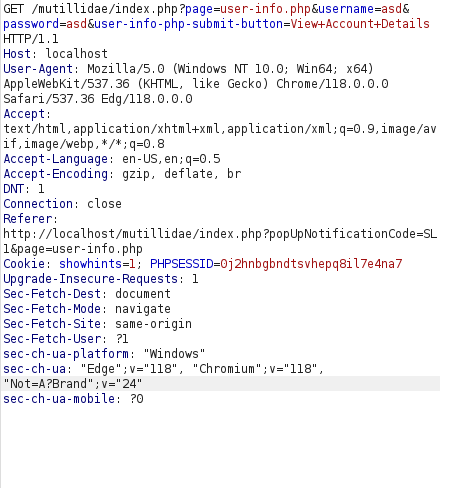Click the 'View+Account+Details' parameter value
Screen dimensions: 452x488
coord(360,24)
